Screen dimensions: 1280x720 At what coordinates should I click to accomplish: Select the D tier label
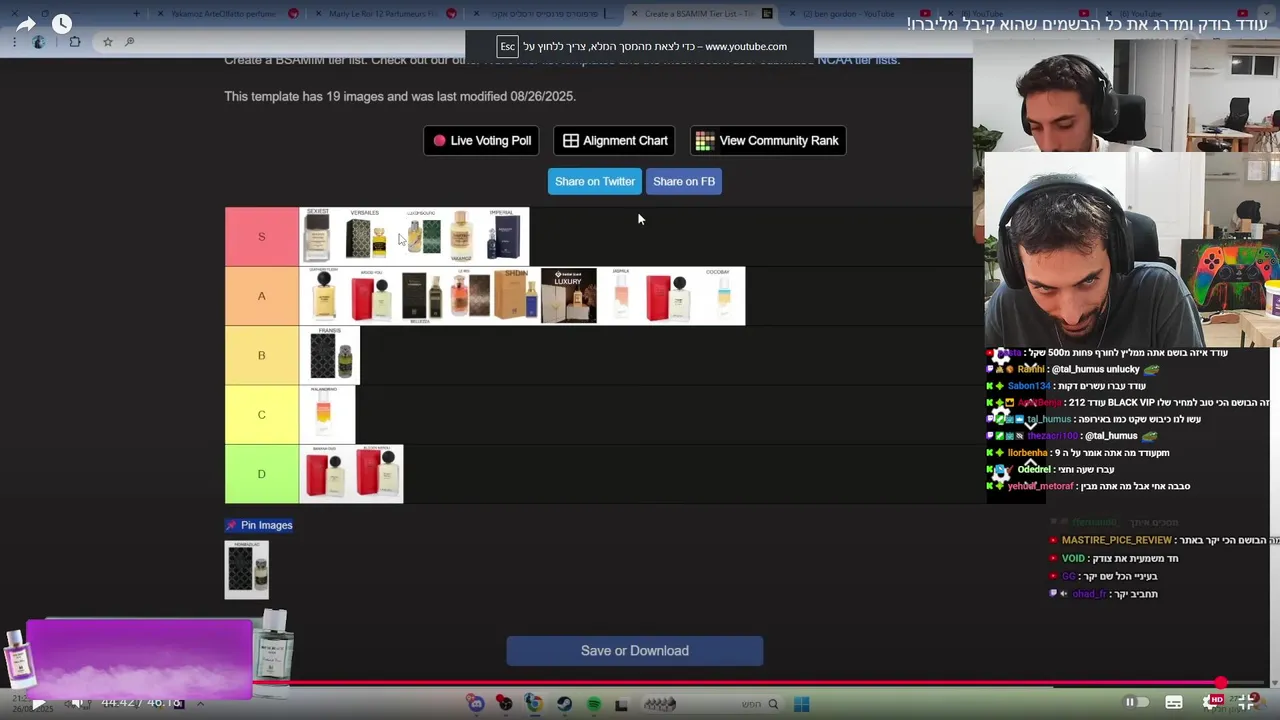point(262,474)
